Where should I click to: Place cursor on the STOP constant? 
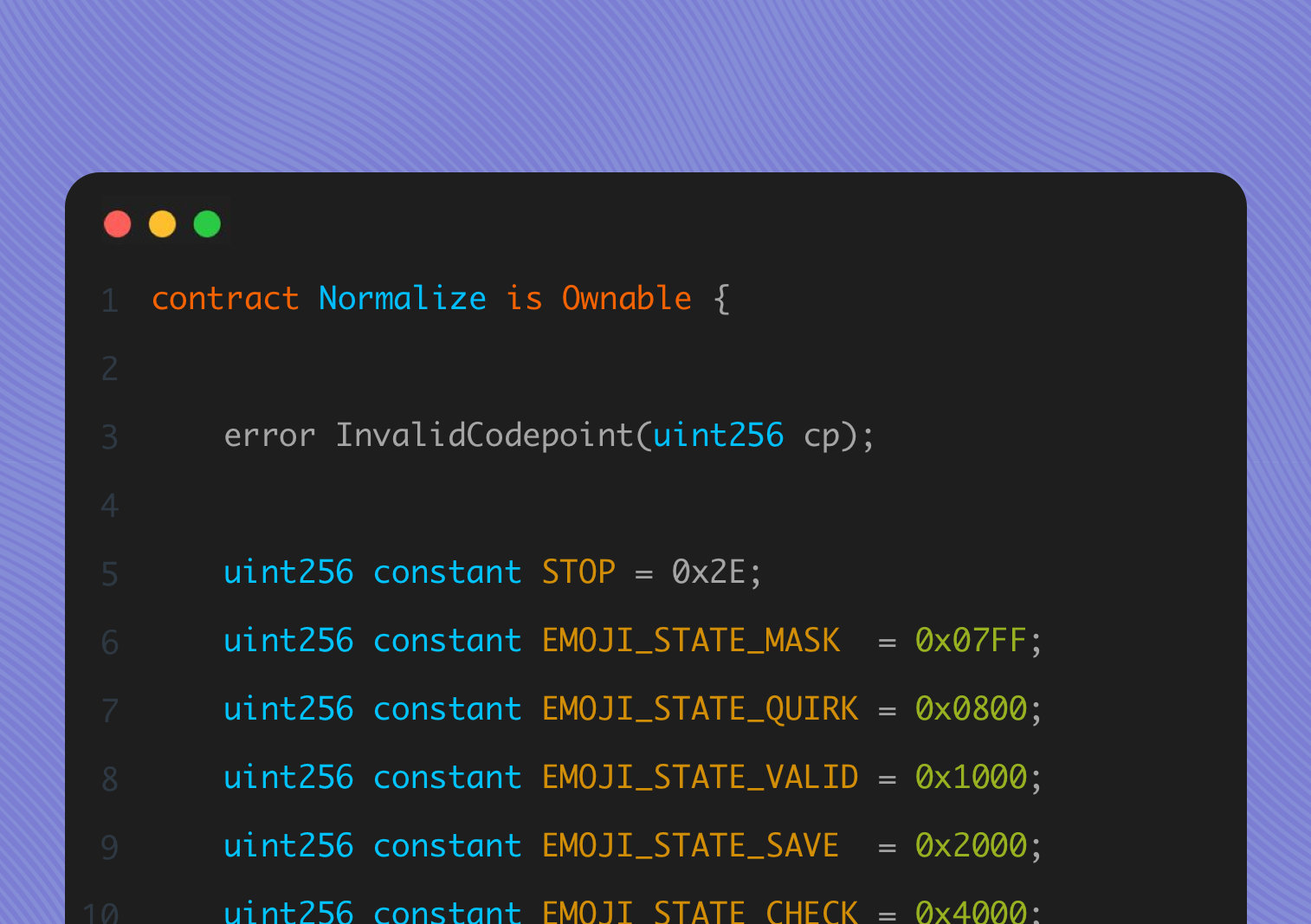point(578,572)
